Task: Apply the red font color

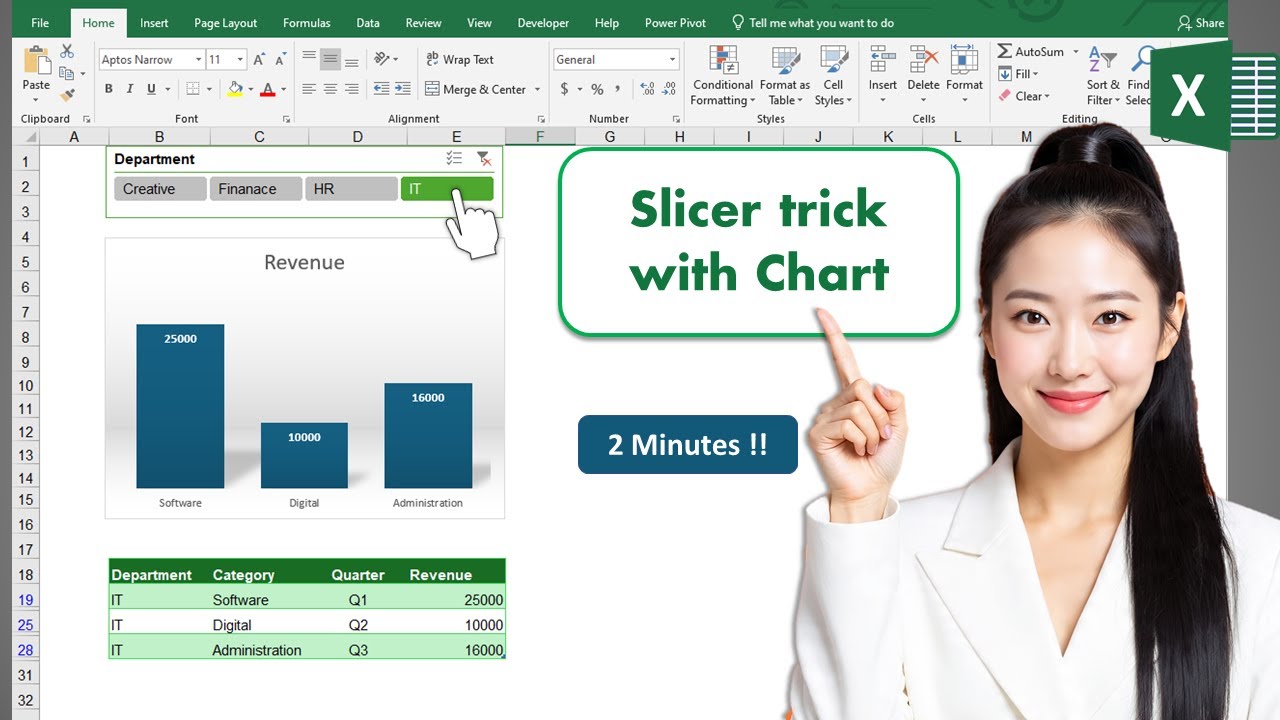Action: (x=267, y=89)
